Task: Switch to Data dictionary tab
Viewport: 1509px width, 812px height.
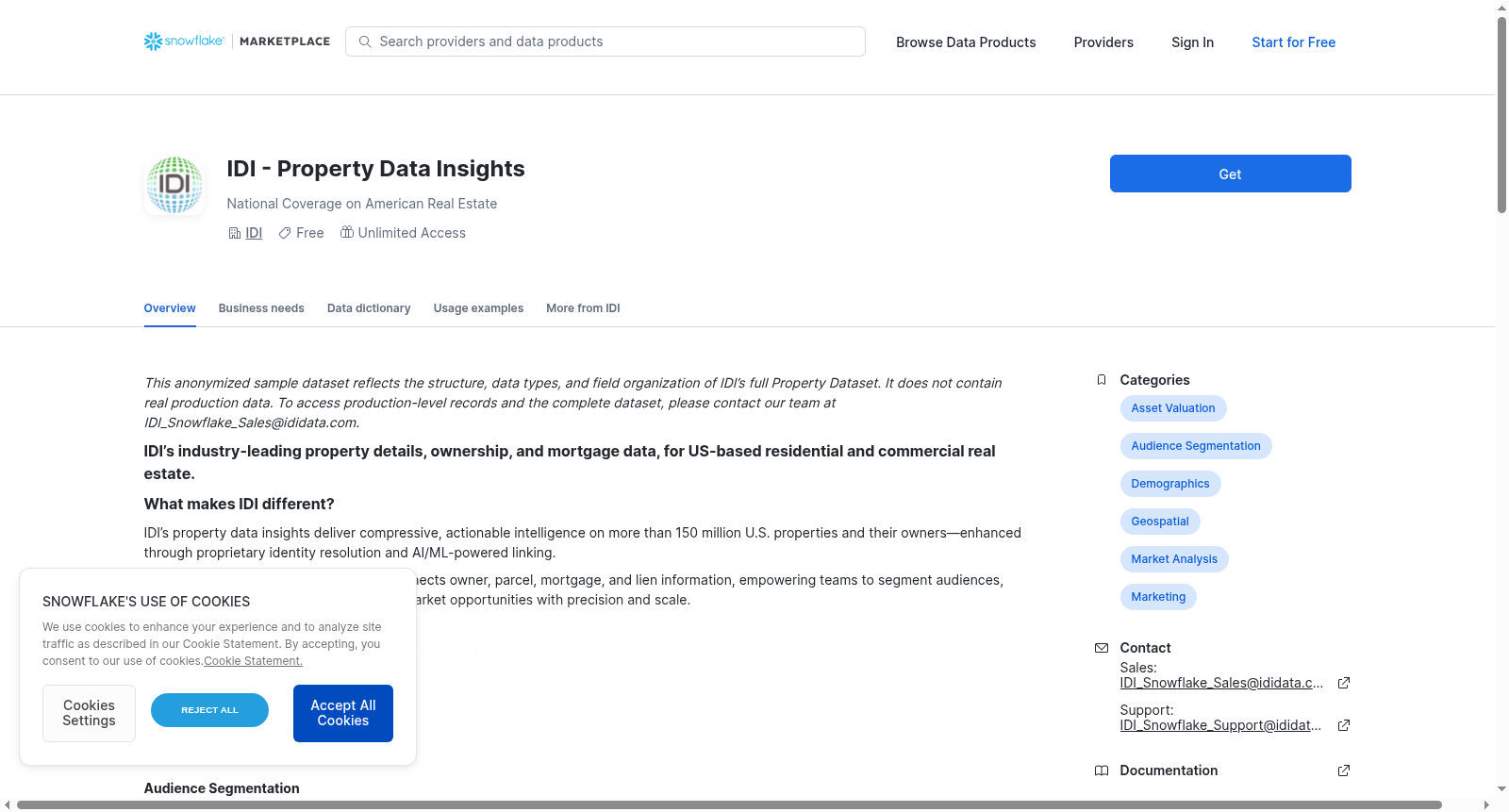Action: tap(369, 308)
